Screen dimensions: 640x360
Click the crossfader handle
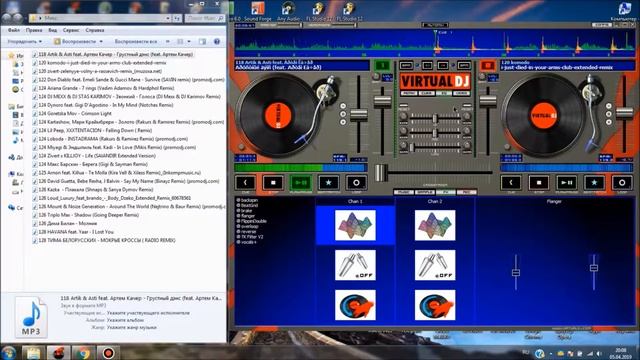[x=381, y=173]
